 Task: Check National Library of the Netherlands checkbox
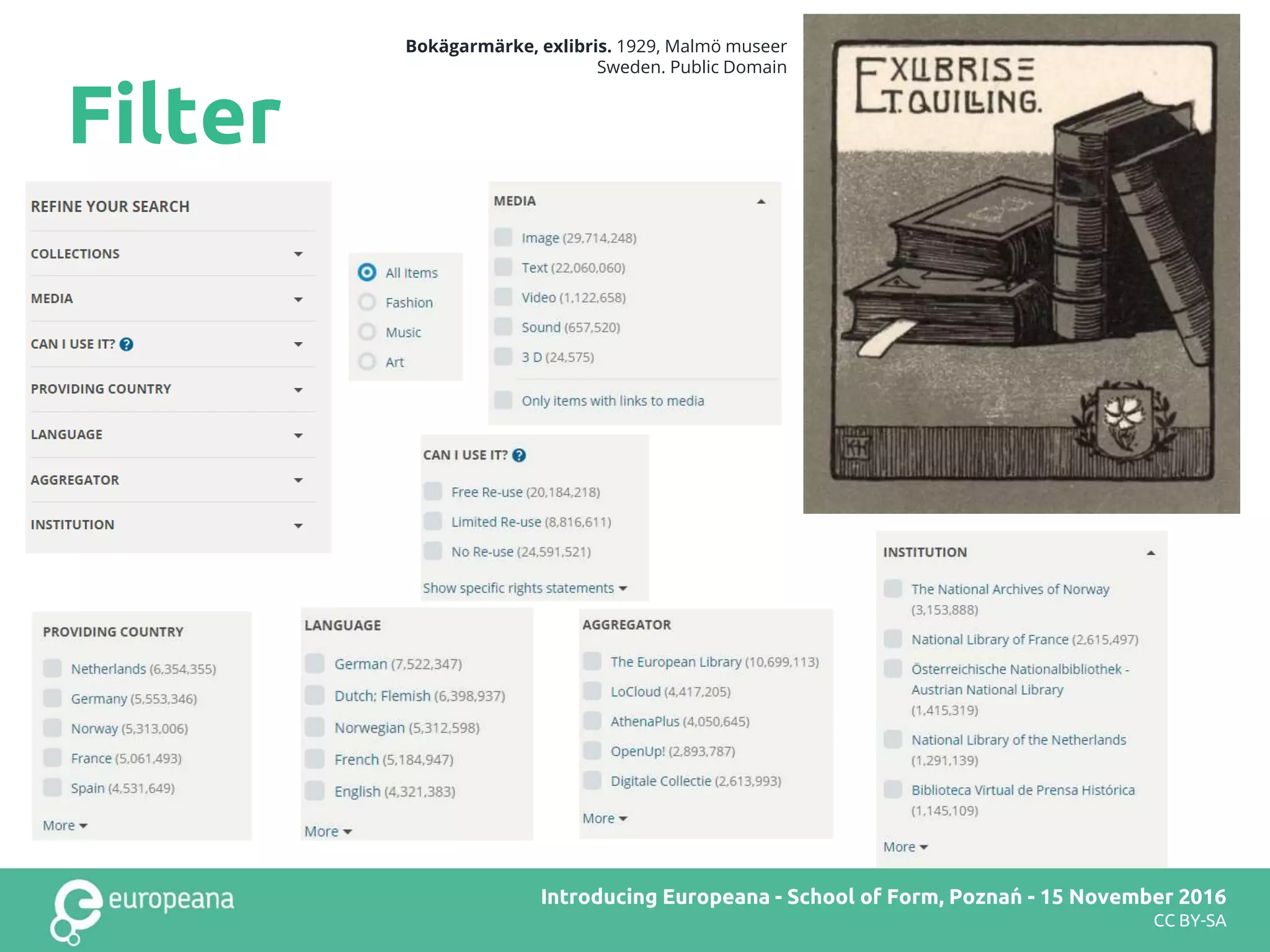(x=893, y=739)
